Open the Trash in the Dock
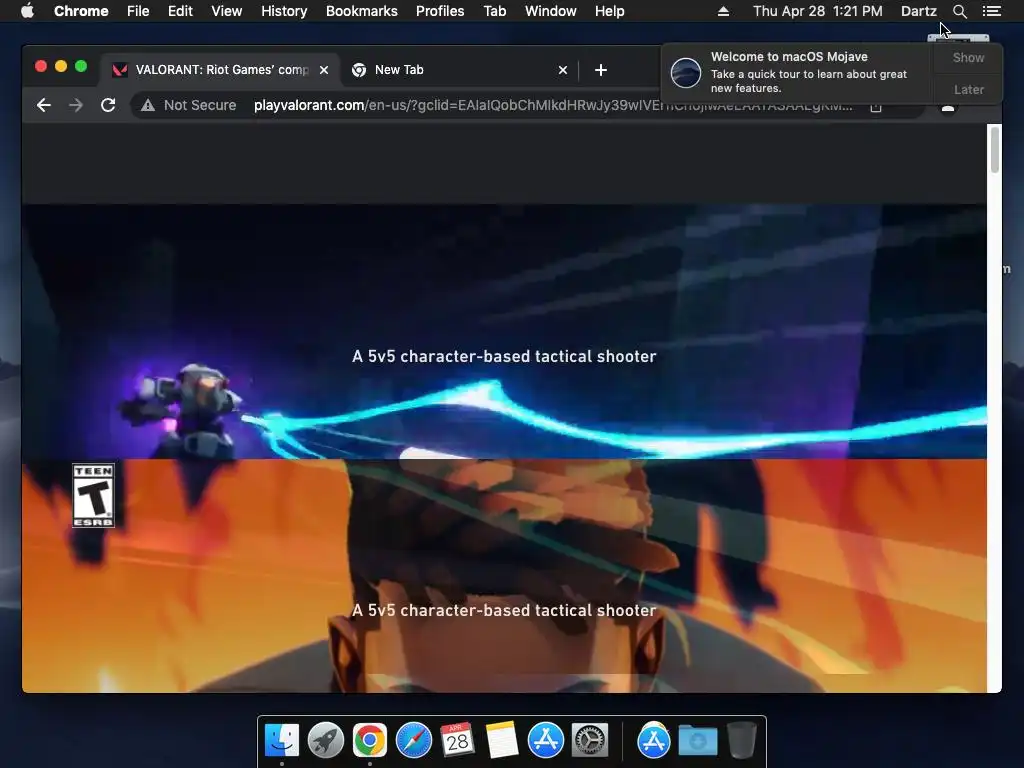Screen dimensions: 1024x768 pyautogui.click(x=742, y=741)
